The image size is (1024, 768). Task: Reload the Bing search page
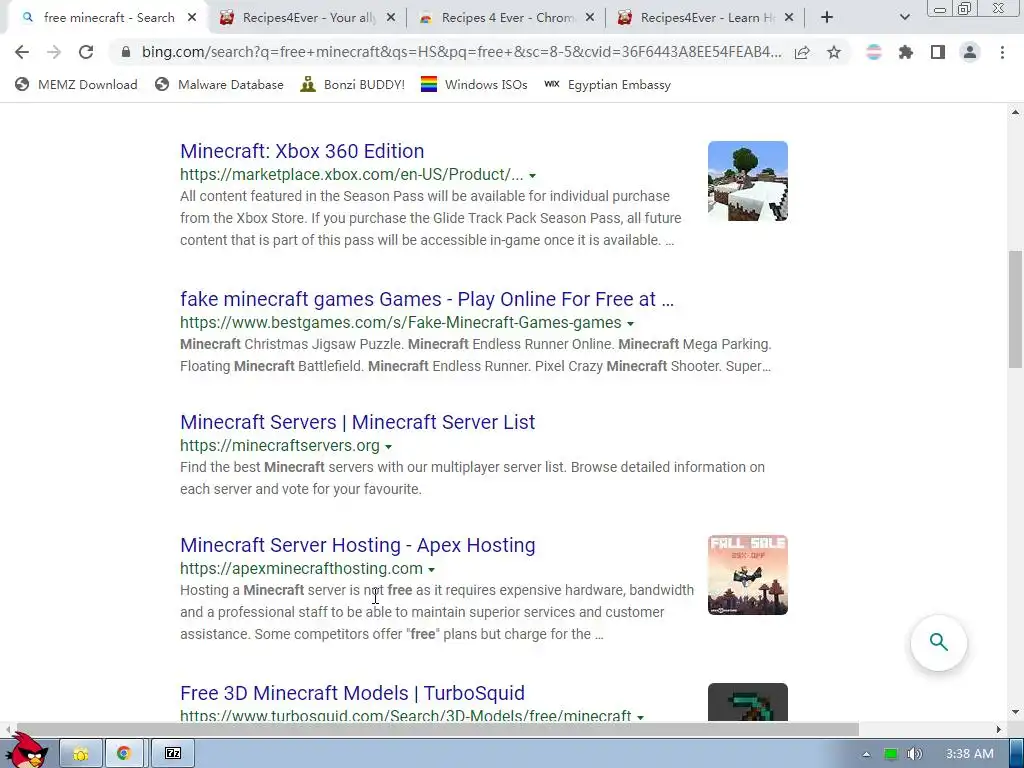pyautogui.click(x=86, y=52)
